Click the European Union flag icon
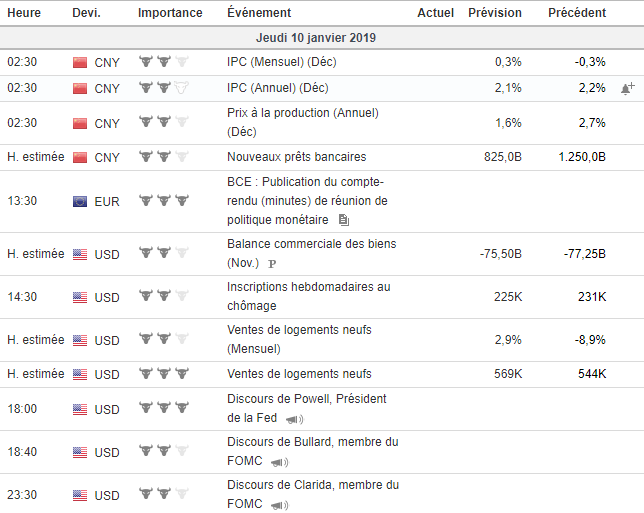This screenshot has width=644, height=513. click(x=81, y=201)
